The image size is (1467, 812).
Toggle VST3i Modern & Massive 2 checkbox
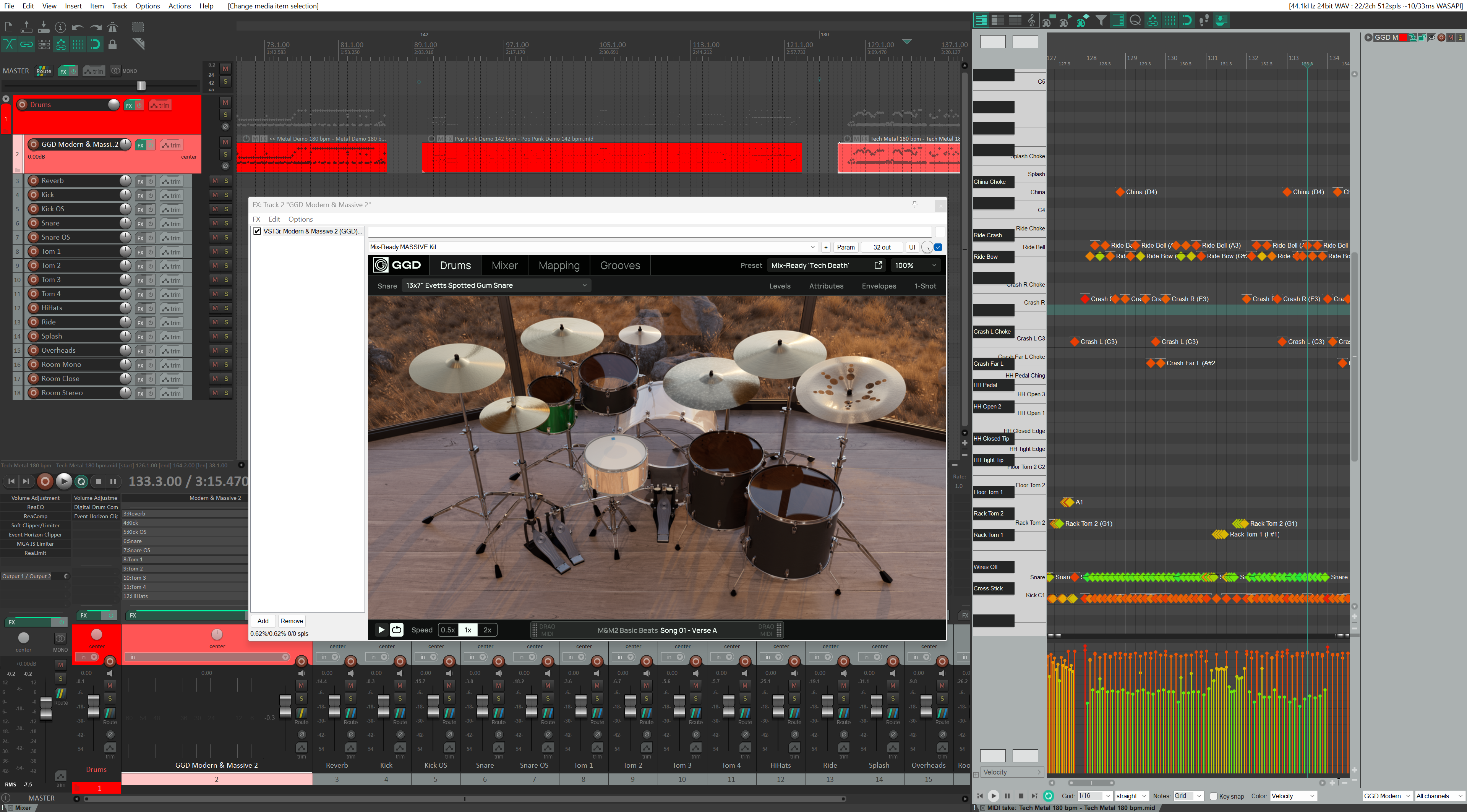(257, 231)
